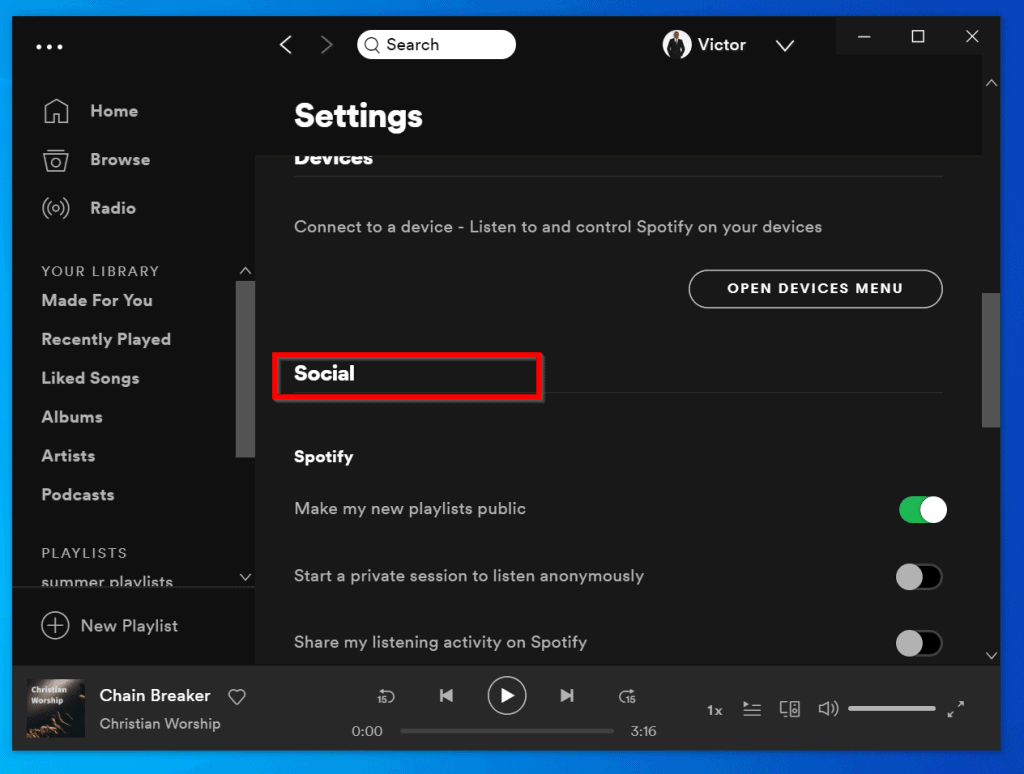Adjust the volume slider
1024x774 pixels.
click(x=891, y=709)
